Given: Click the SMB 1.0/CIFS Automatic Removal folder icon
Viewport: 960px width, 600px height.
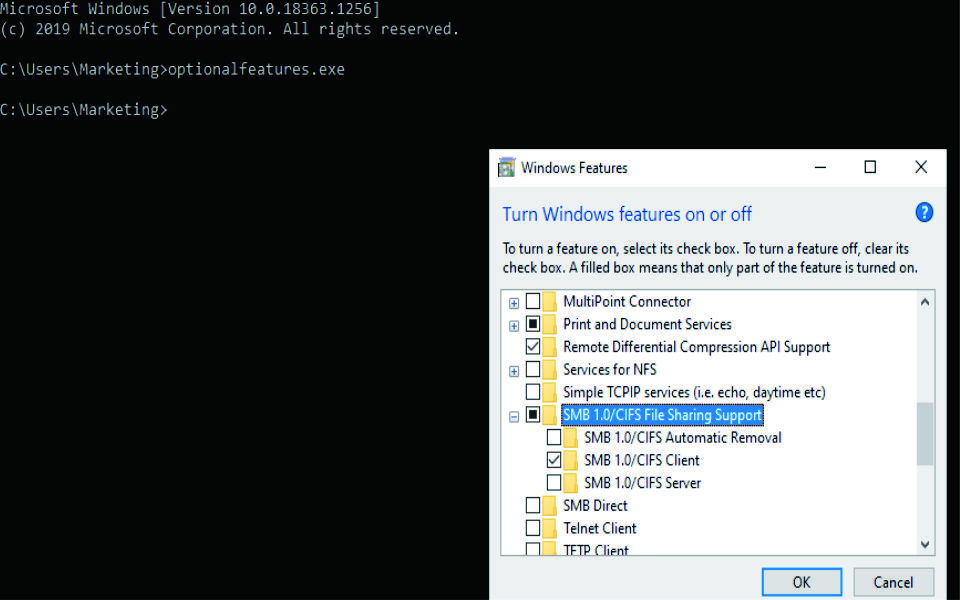Looking at the screenshot, I should tap(571, 437).
